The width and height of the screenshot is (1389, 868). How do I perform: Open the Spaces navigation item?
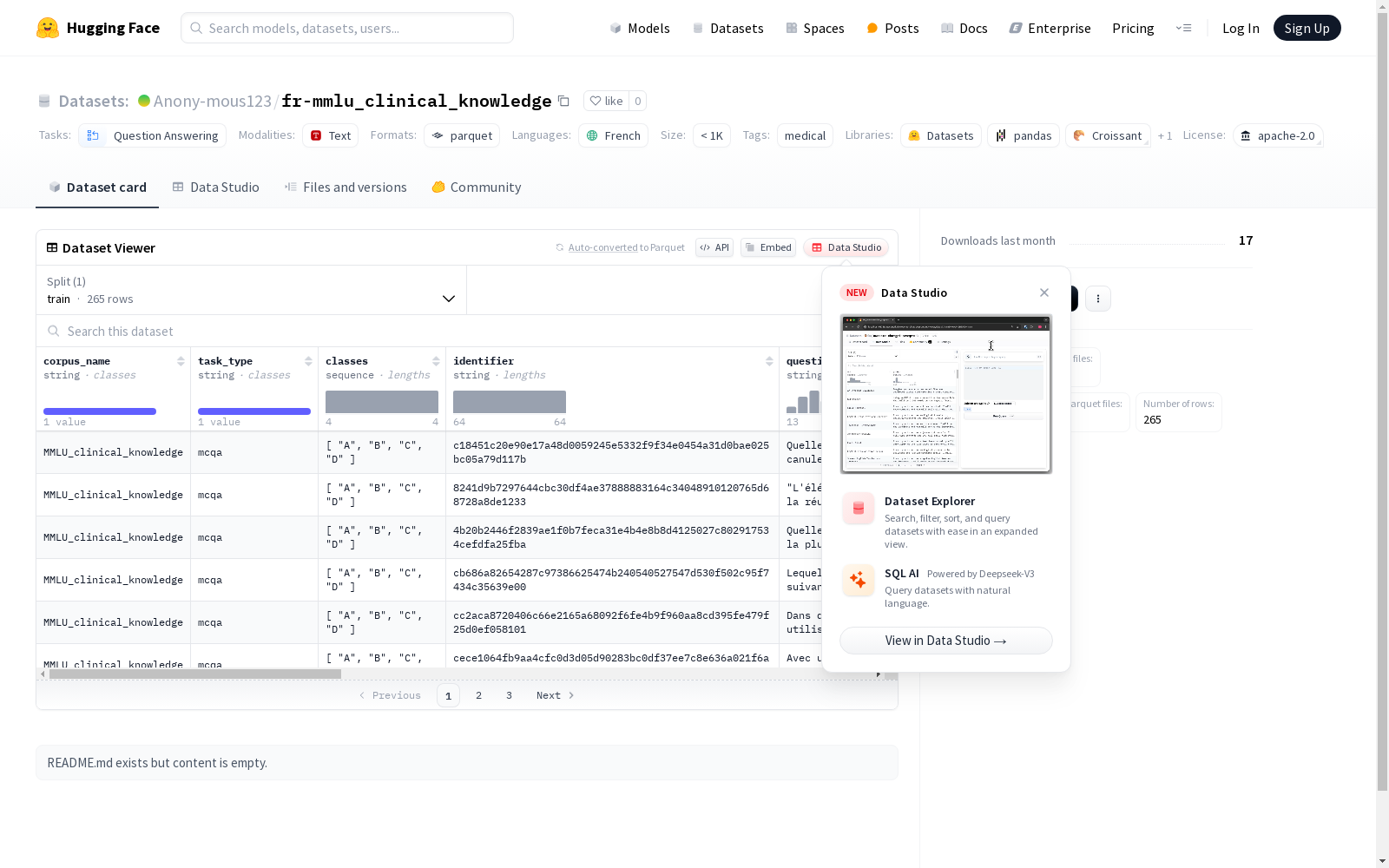[814, 28]
